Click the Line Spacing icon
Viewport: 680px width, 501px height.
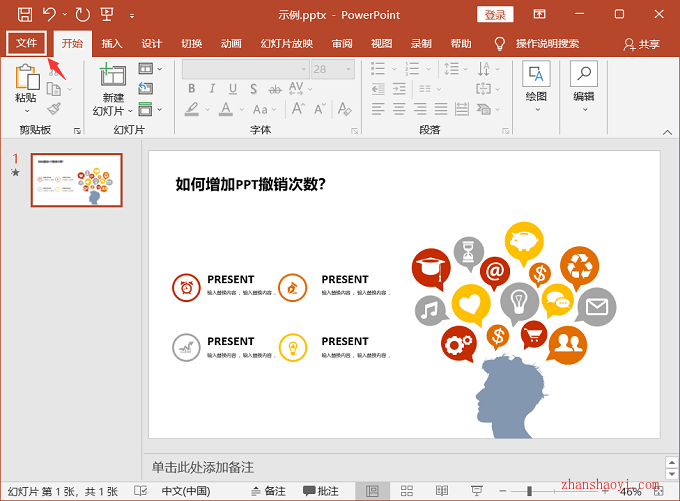[451, 69]
